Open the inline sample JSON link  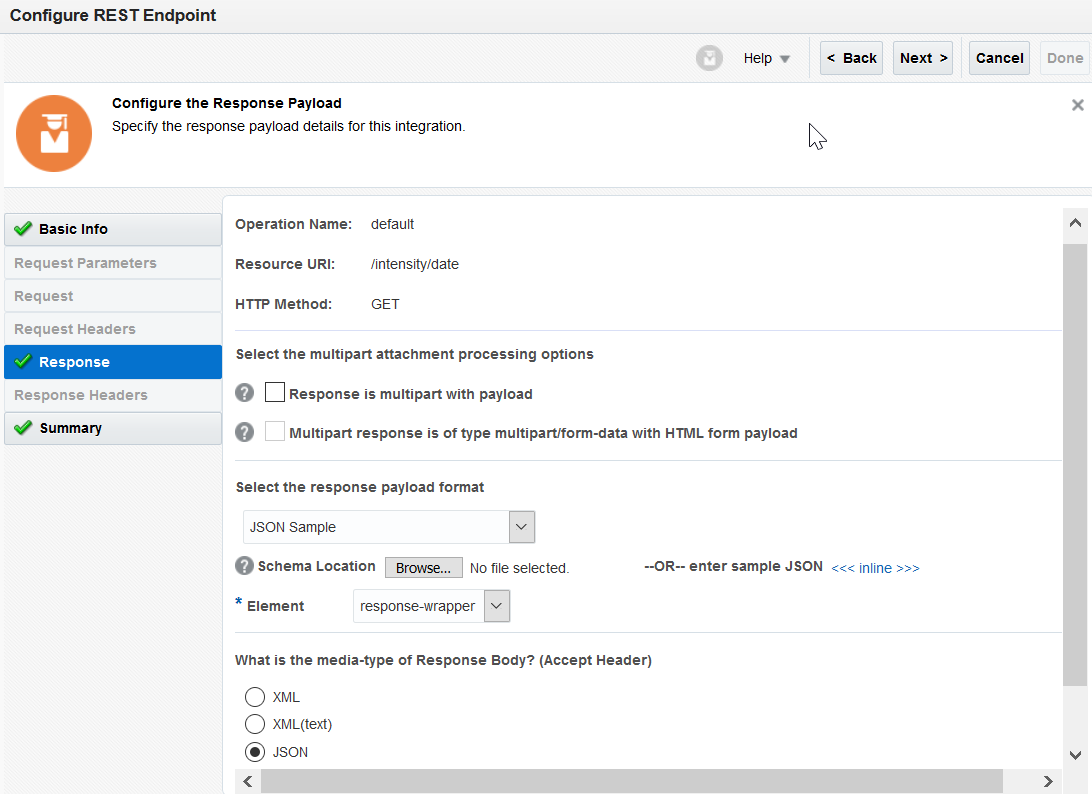pyautogui.click(x=875, y=568)
